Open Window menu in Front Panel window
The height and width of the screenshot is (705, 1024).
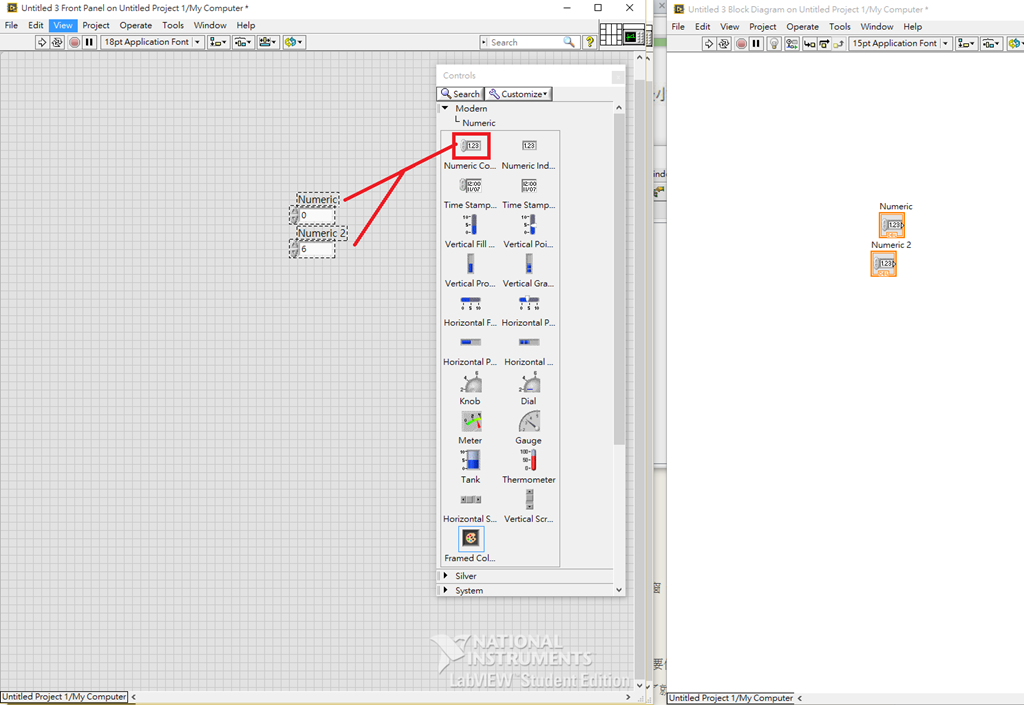coord(210,25)
